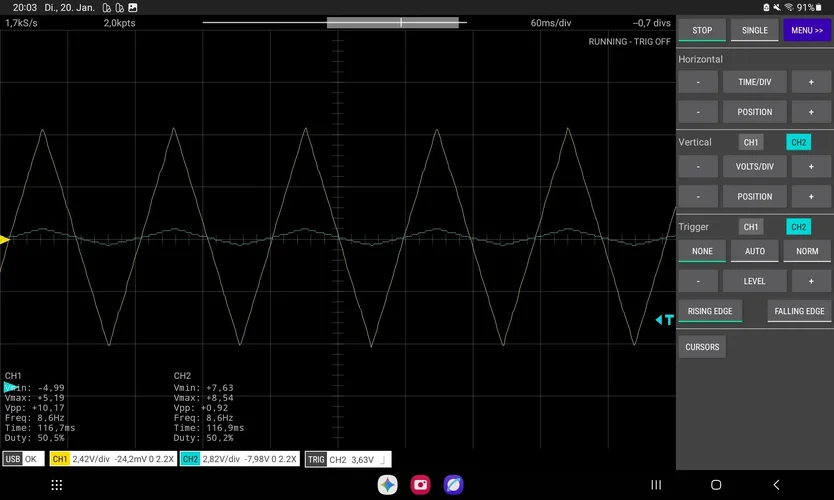Tap the USB OK status indicator
The image size is (834, 500).
tap(23, 459)
